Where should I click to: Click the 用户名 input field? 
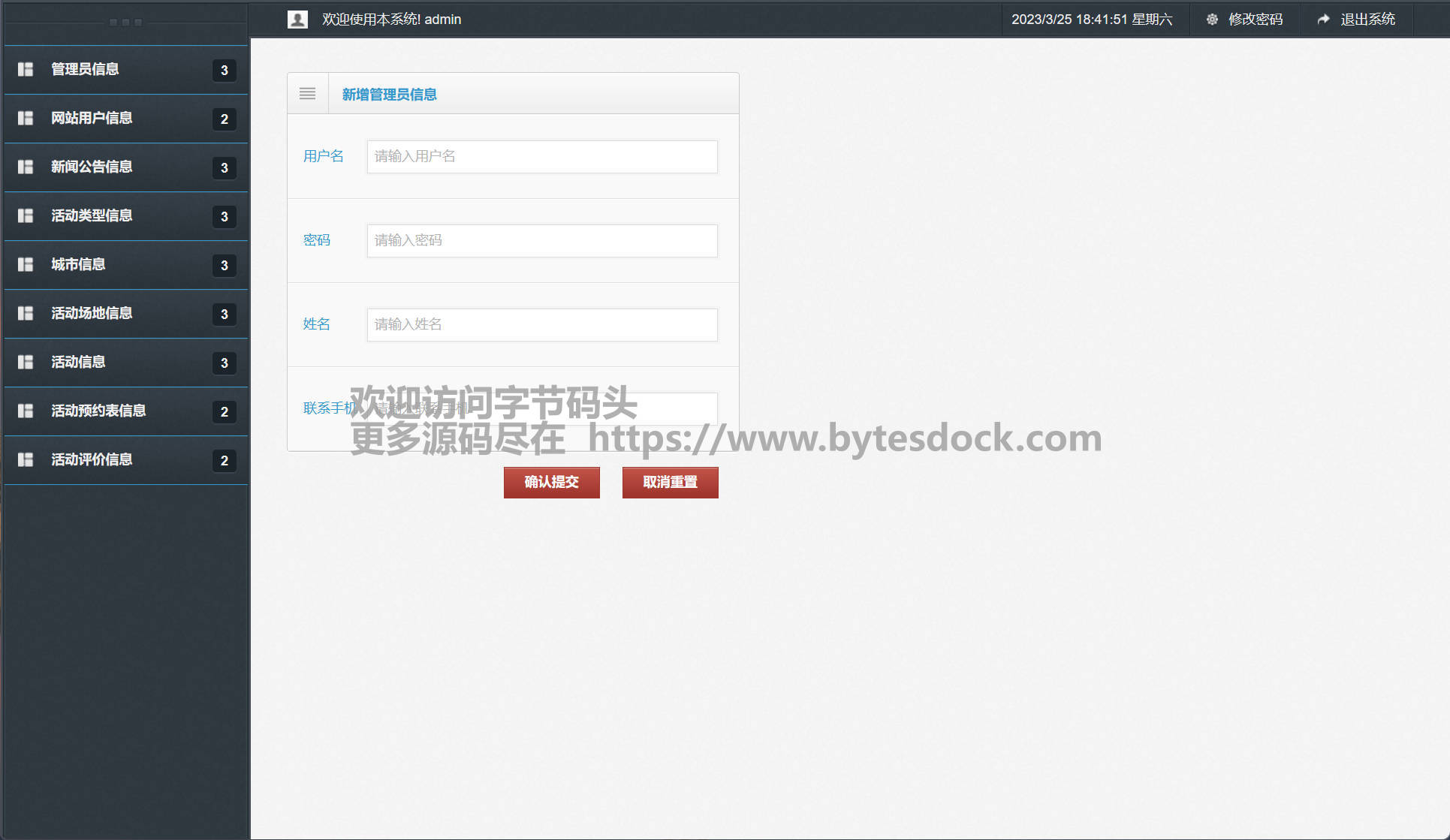click(x=541, y=157)
